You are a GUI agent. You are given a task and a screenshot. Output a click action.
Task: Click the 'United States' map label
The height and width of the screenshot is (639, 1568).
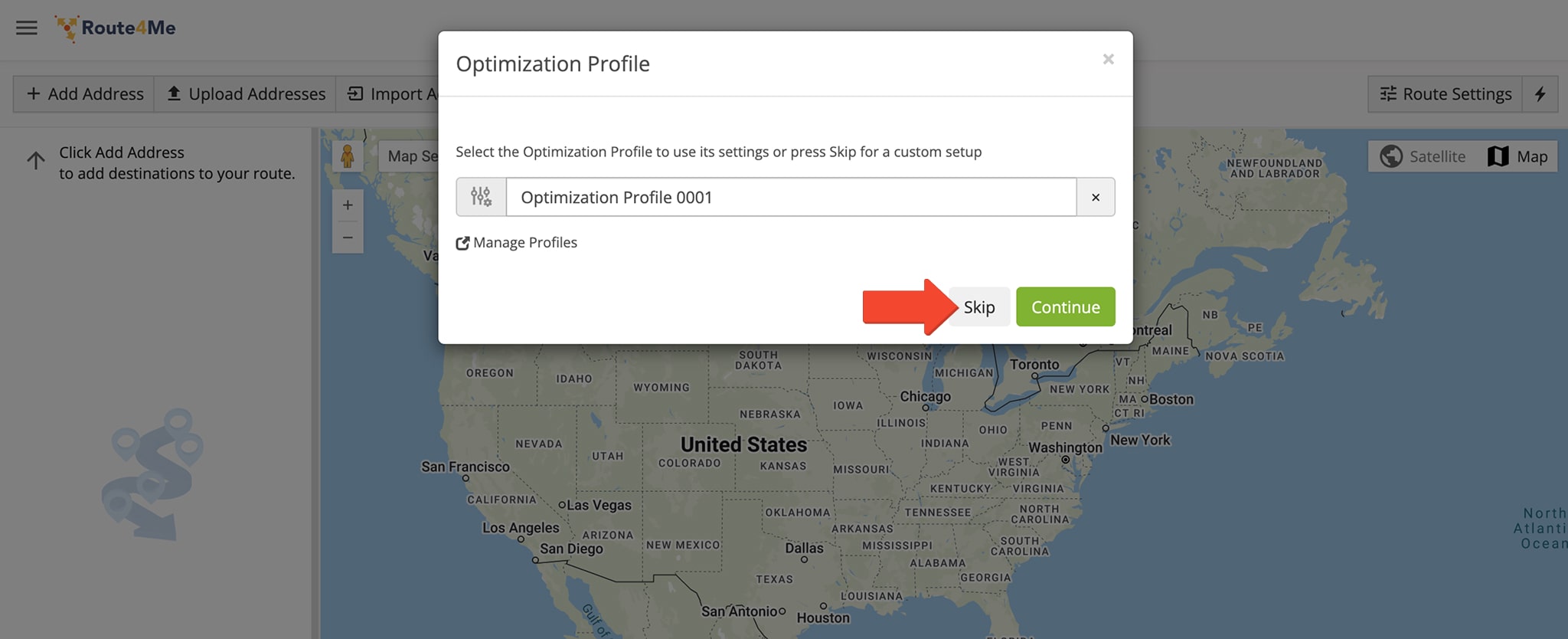pos(743,444)
